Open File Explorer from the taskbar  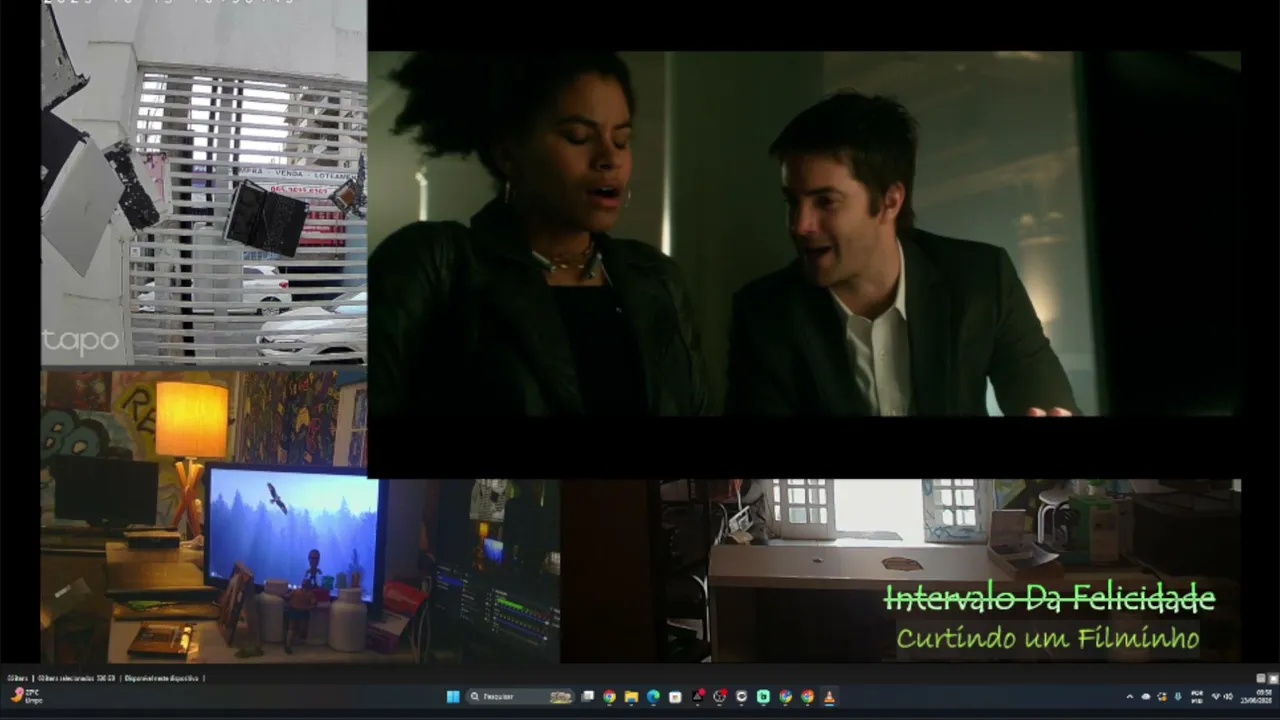[631, 697]
